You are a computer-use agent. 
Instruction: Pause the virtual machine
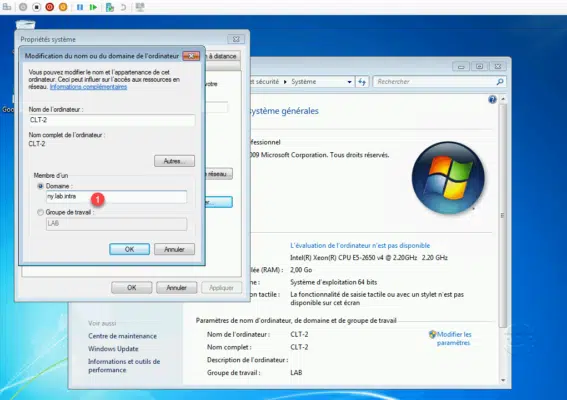point(80,7)
